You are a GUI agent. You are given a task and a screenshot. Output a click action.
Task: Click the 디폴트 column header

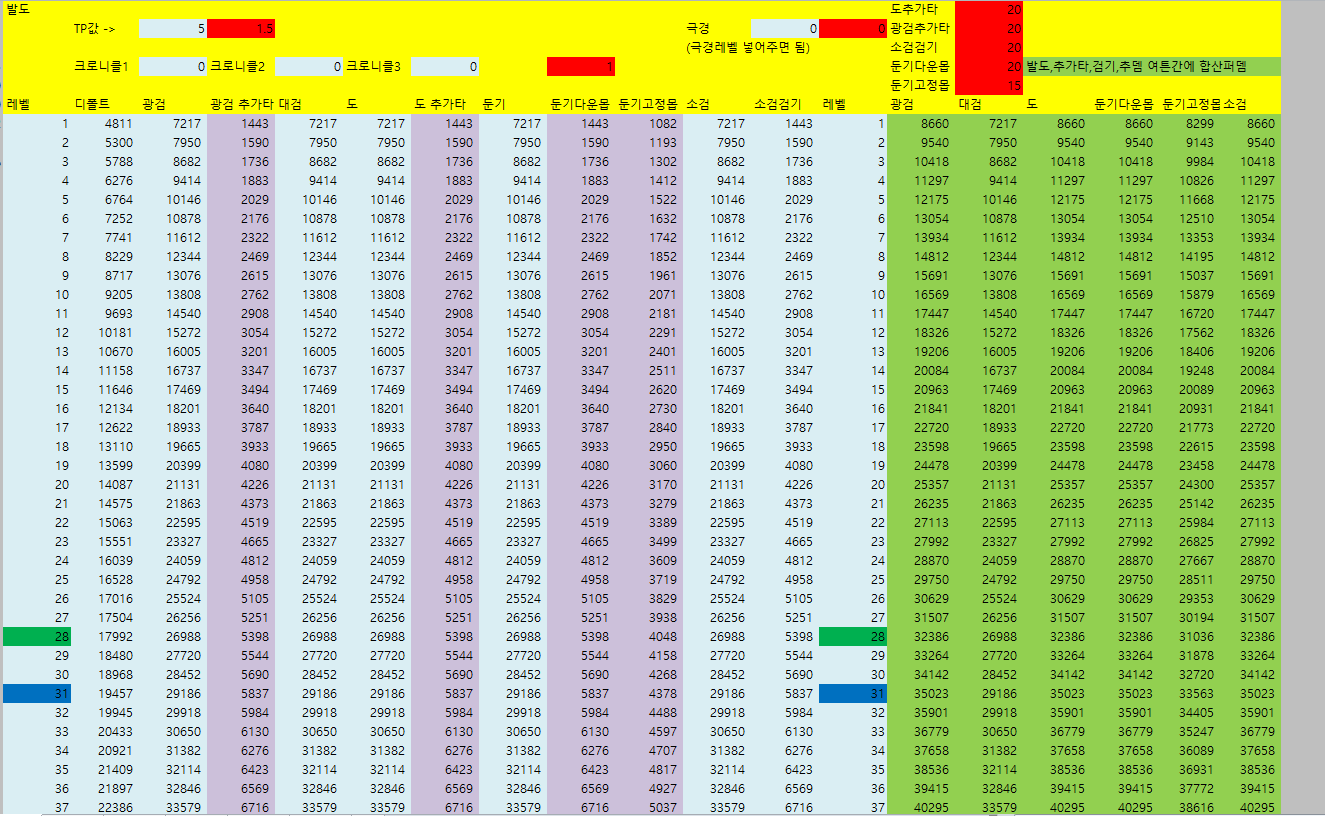pos(92,104)
